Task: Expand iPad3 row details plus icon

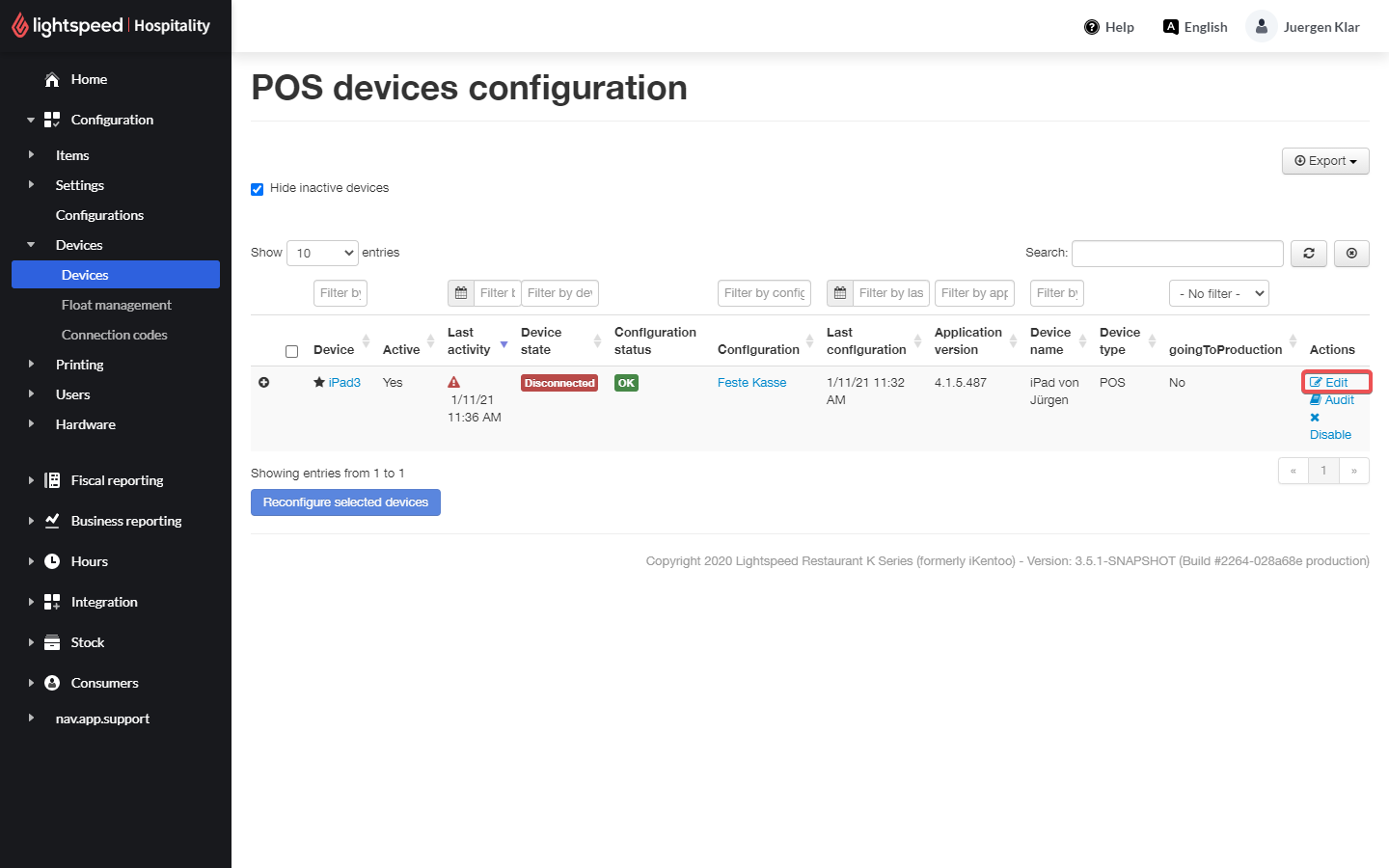Action: coord(263,383)
